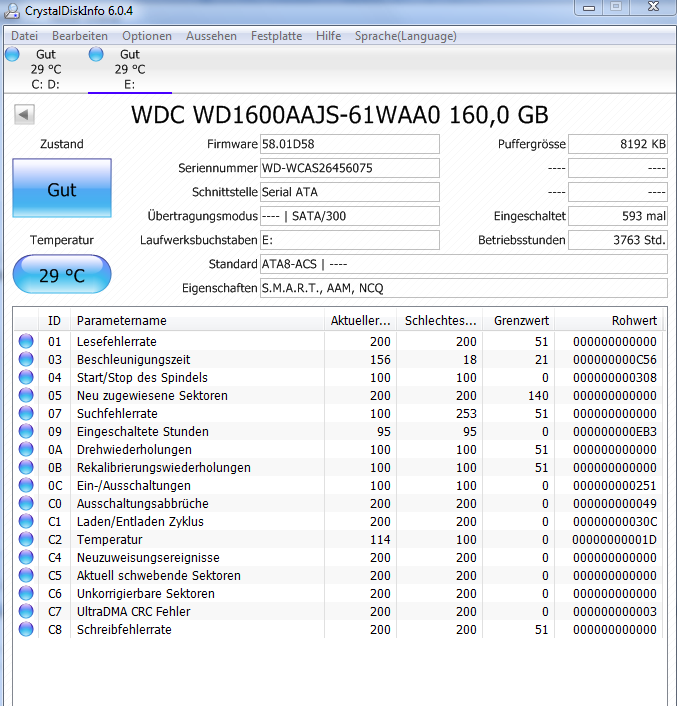Viewport: 677px width, 706px height.
Task: Click the Firmware field 58.01D58
Action: tap(350, 144)
